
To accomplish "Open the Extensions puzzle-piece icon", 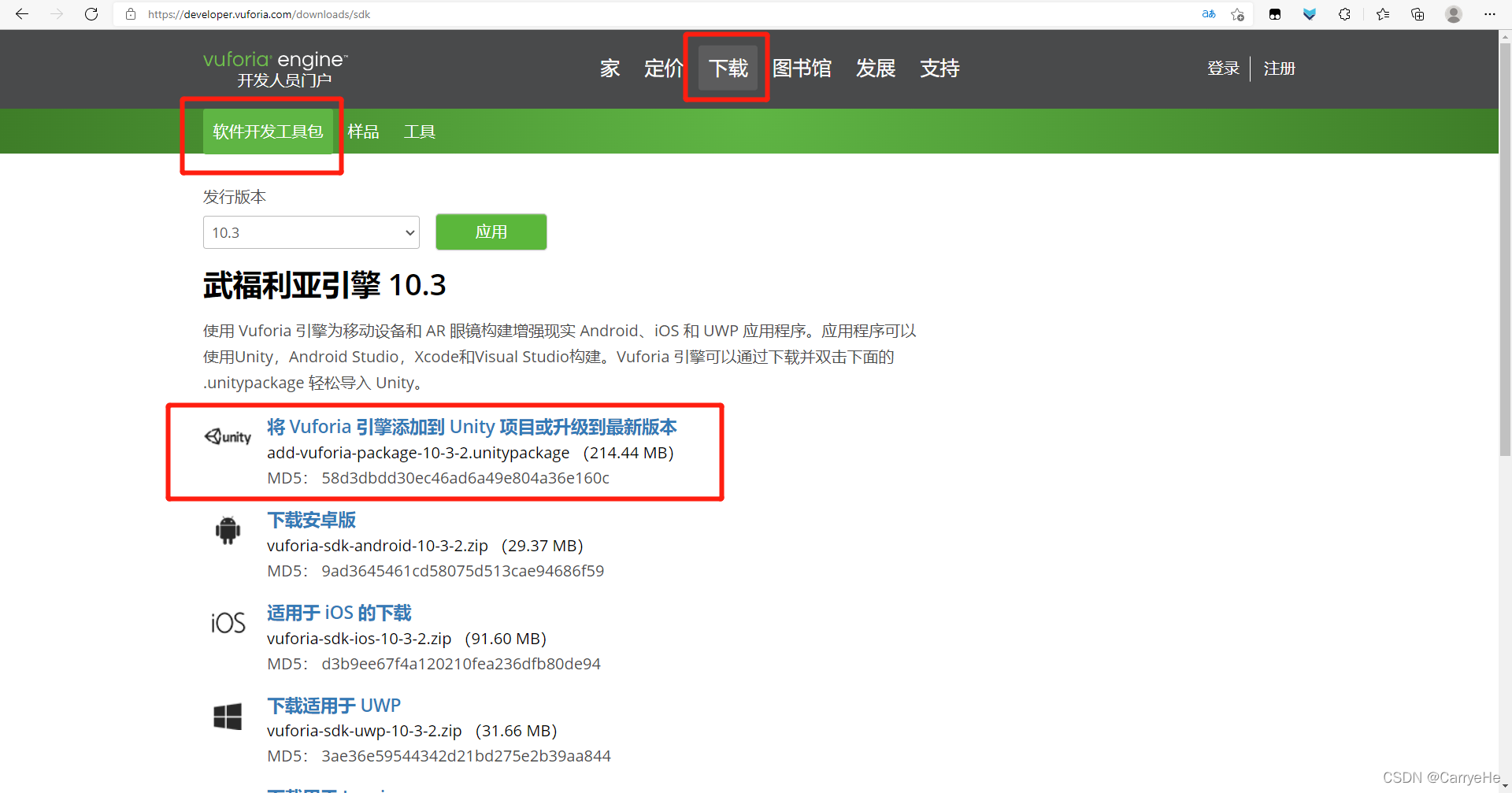I will click(1344, 14).
